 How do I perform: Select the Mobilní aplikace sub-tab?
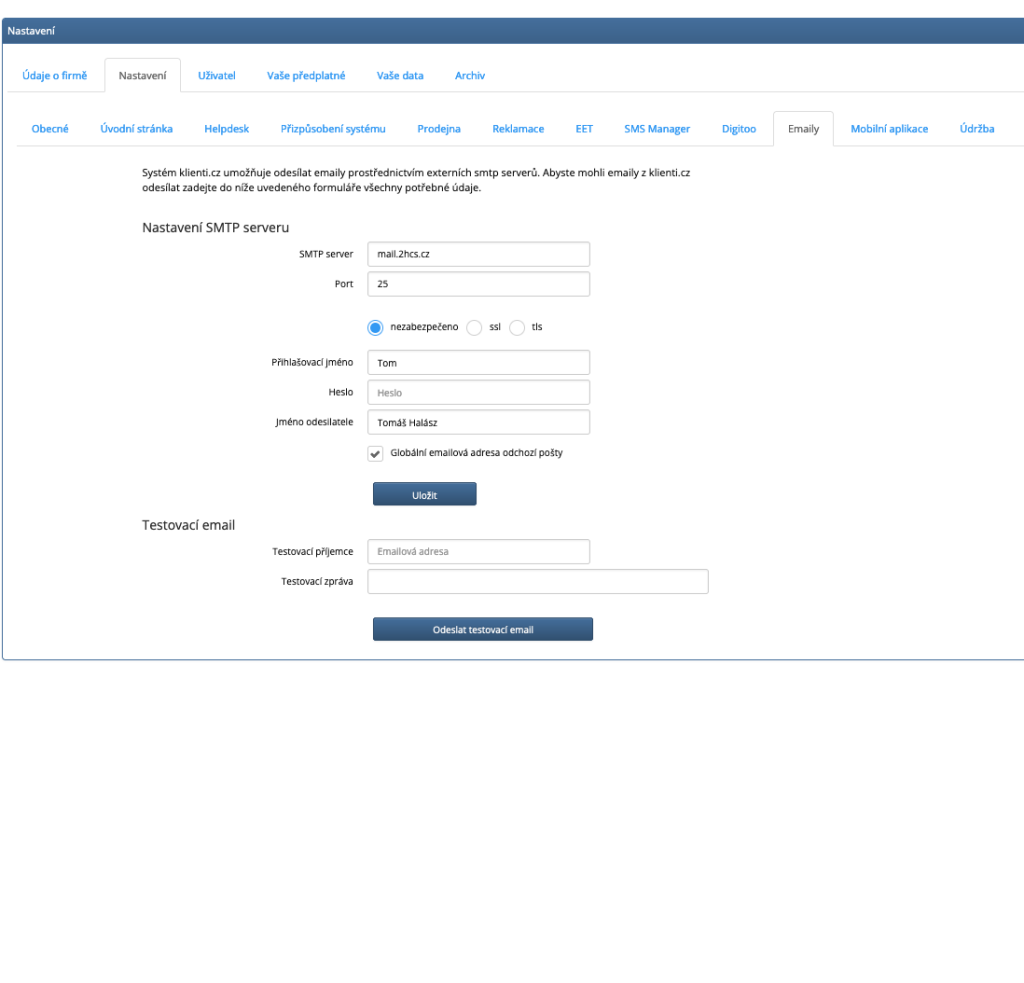coord(889,129)
